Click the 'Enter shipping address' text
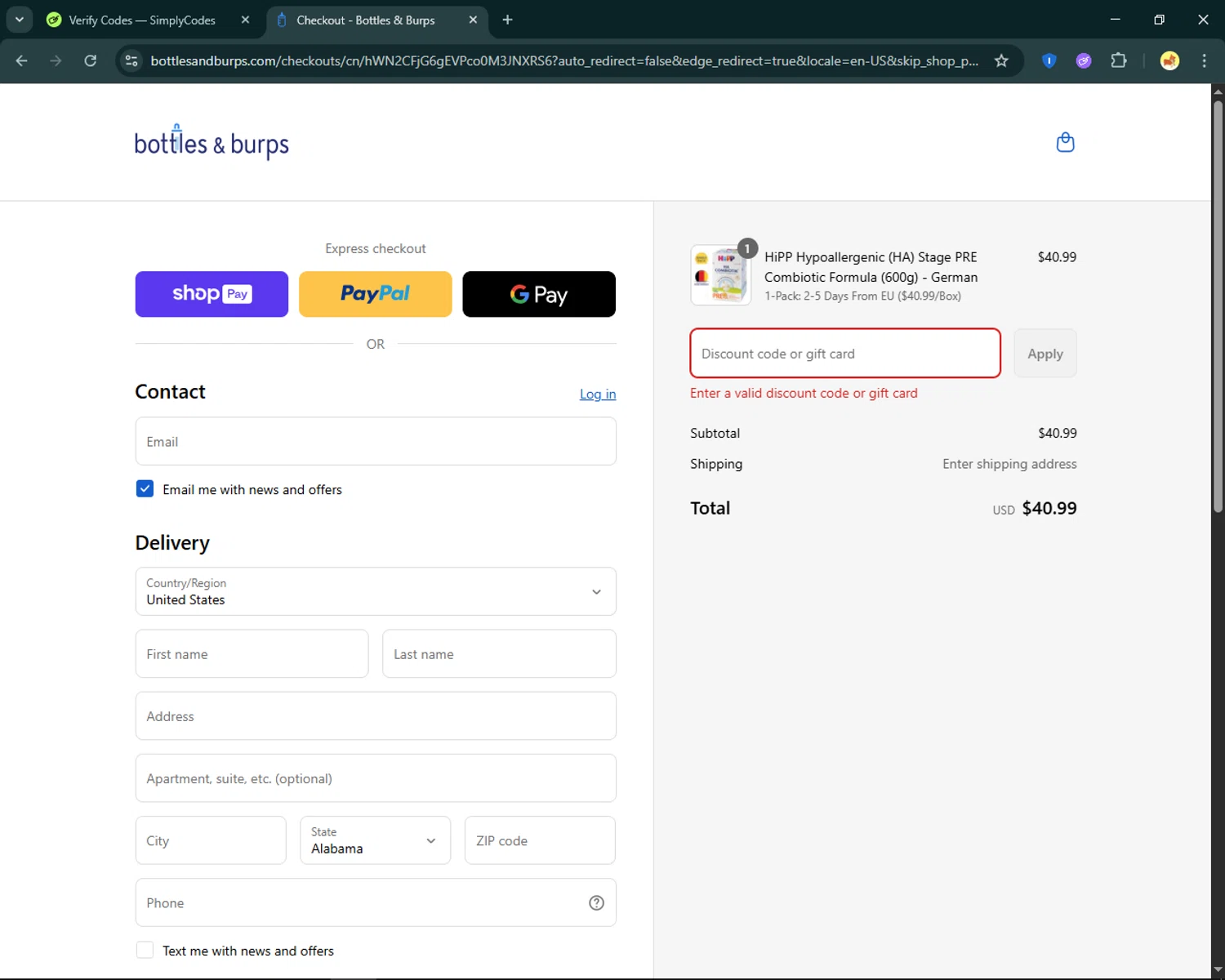The height and width of the screenshot is (980, 1225). pos(1009,464)
